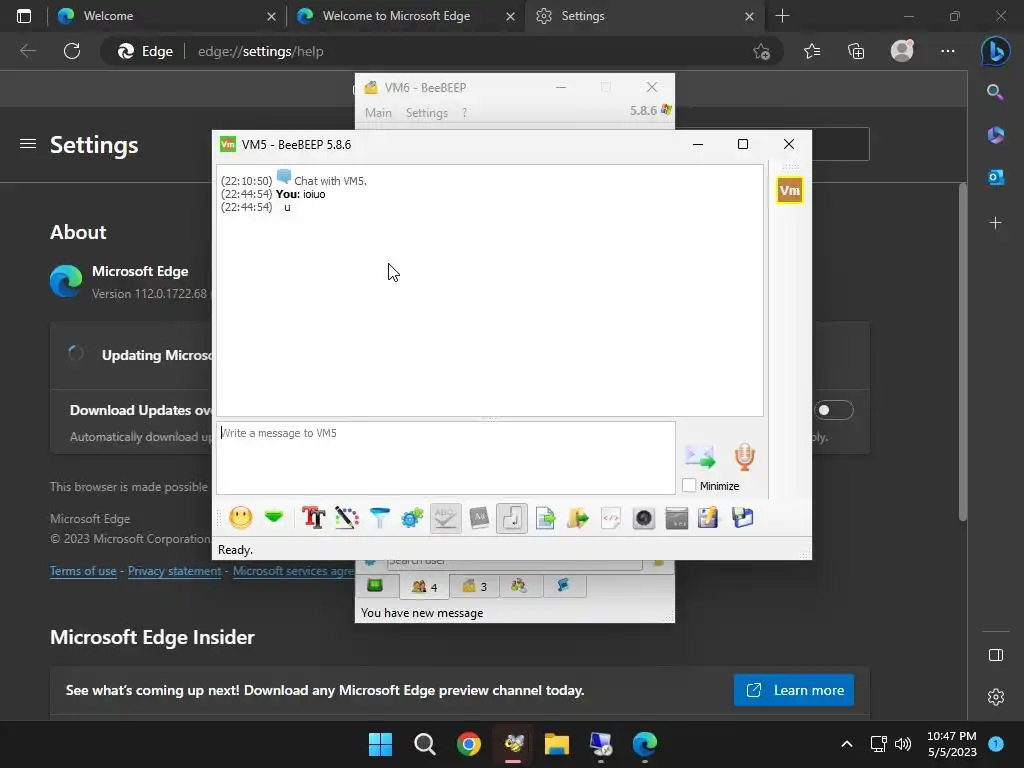
Task: Click the Edge settings page scrollbar
Action: point(963,353)
